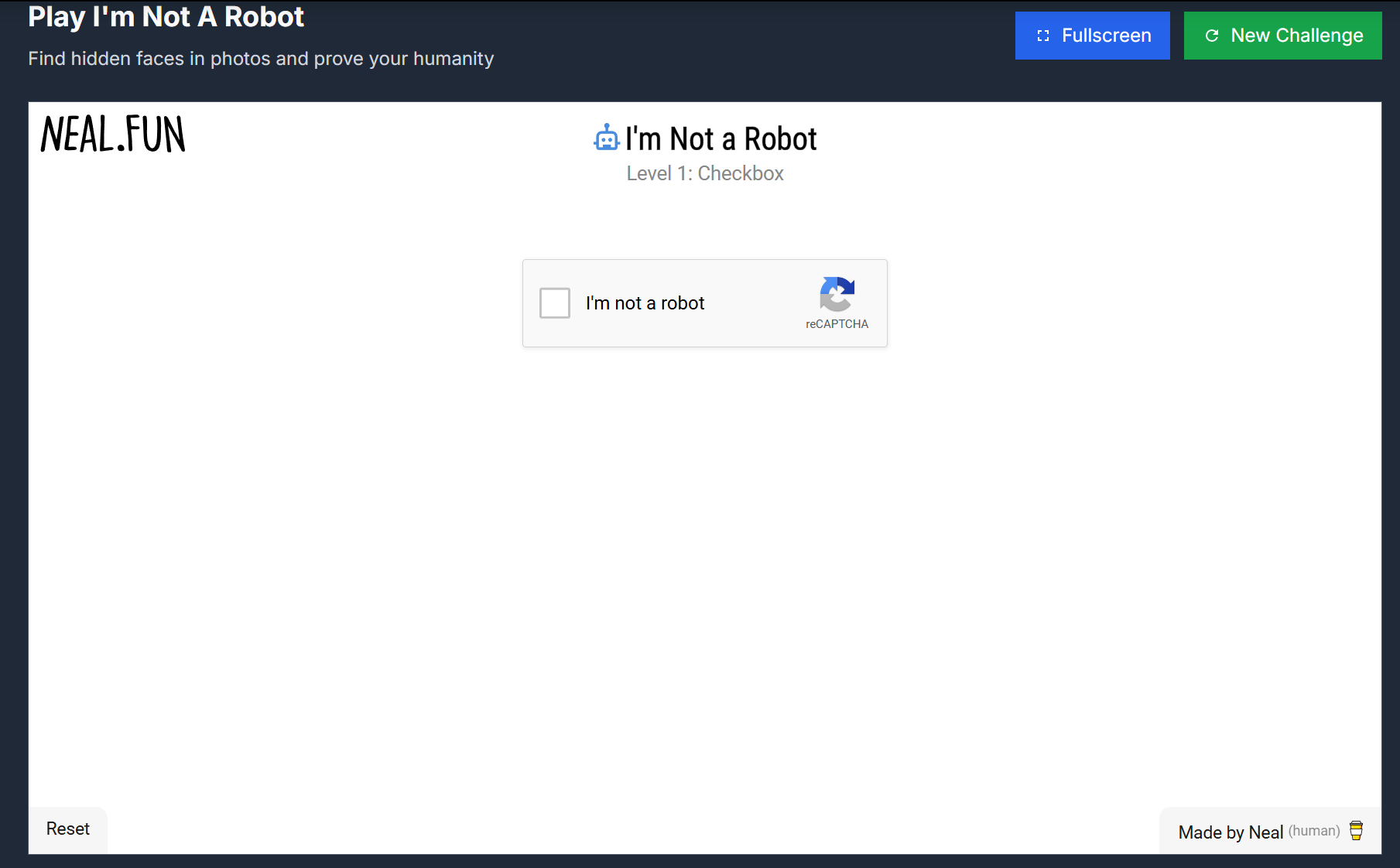Click the "Play I'm Not A Robot" heading
The height and width of the screenshot is (868, 1400).
[x=166, y=17]
